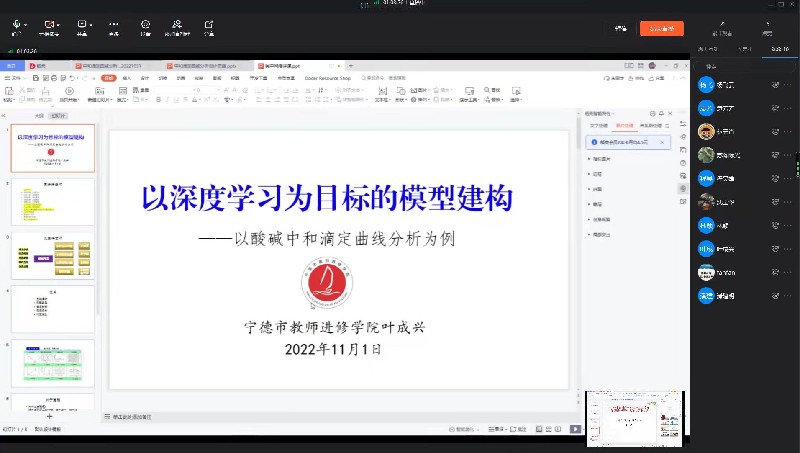Click the Format Painter brush icon
Screen dimensions: 800x453
coord(45,91)
